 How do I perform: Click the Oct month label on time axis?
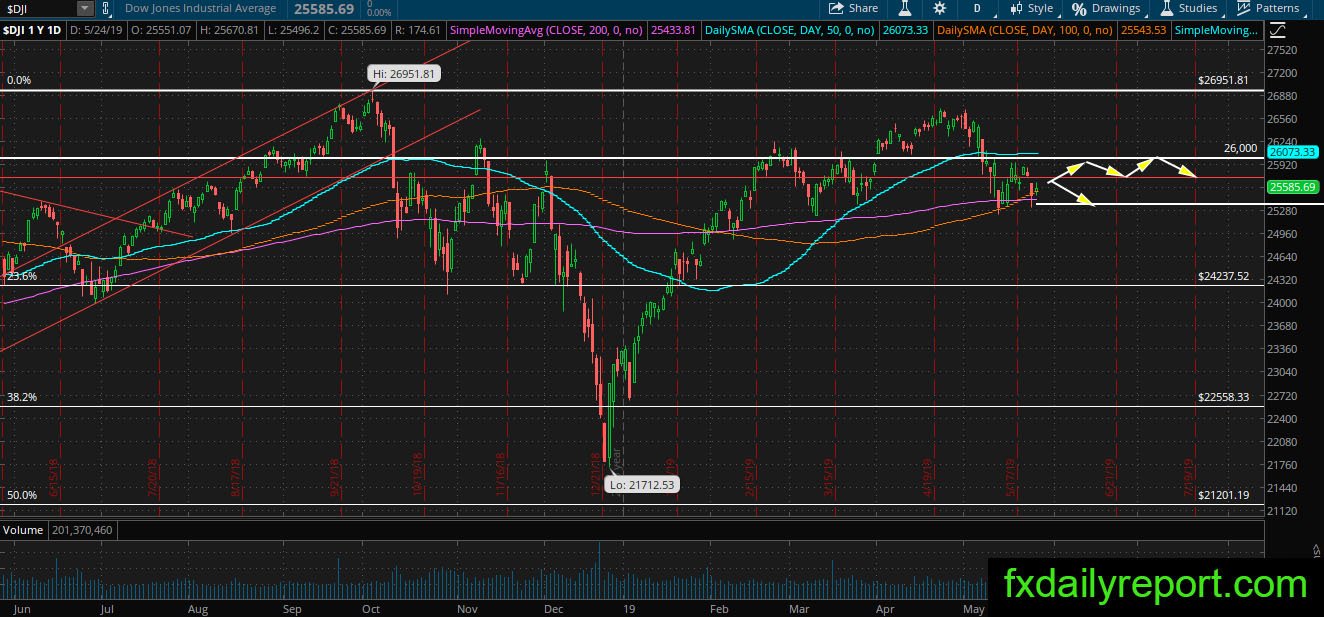(x=371, y=608)
